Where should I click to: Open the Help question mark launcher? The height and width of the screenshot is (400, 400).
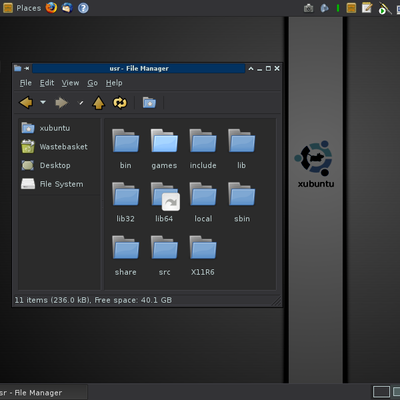[83, 8]
